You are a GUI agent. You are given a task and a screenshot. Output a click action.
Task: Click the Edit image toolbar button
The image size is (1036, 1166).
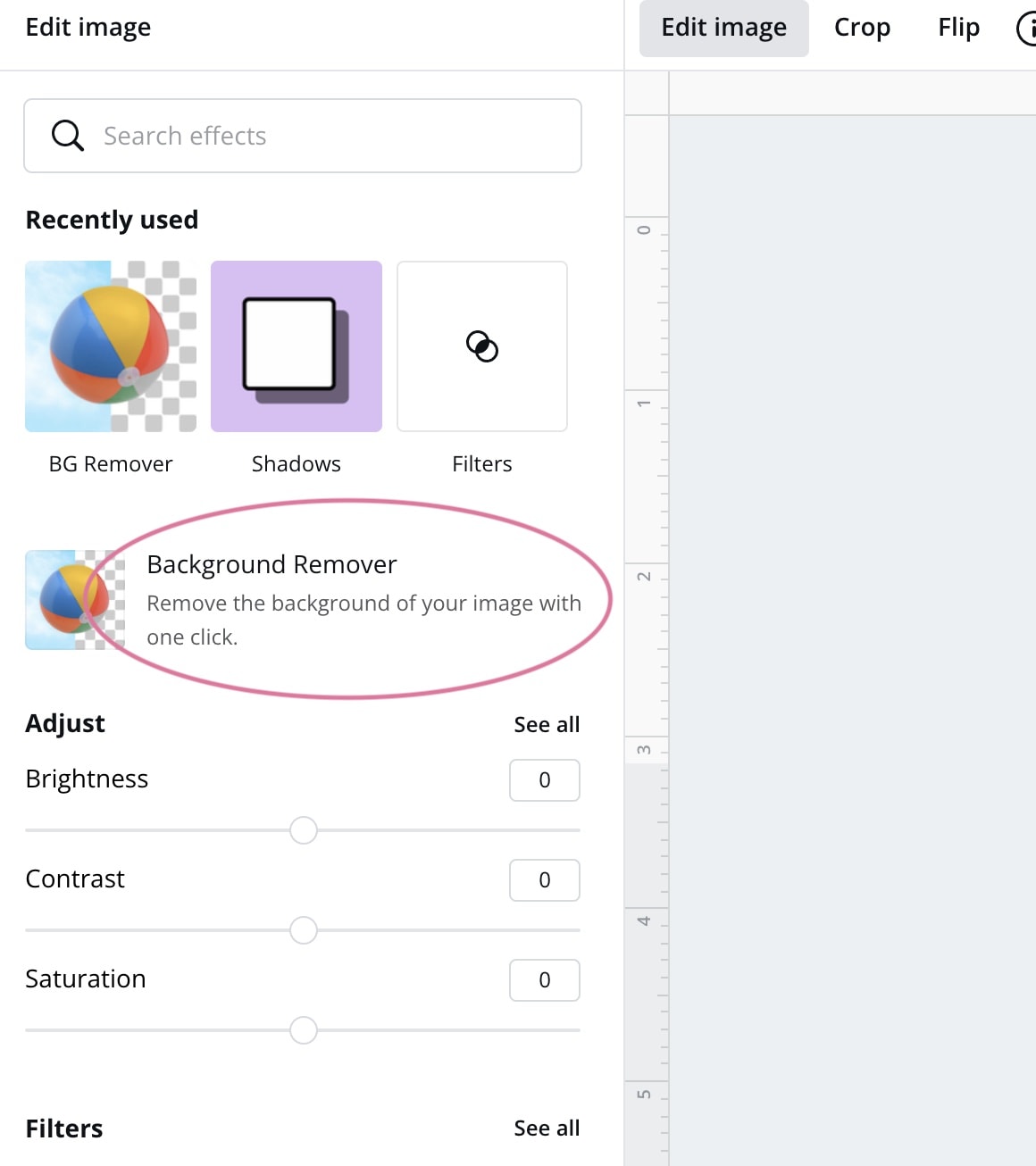pos(724,28)
